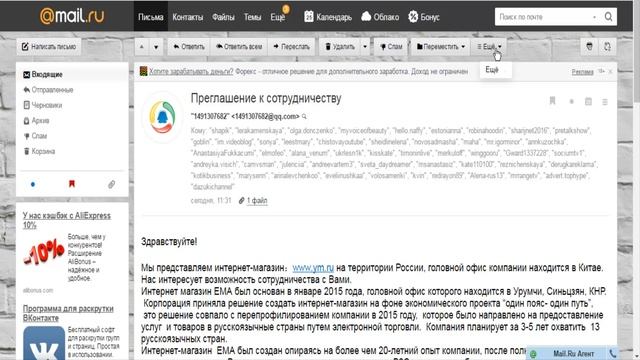Open the Mail.ru logo home page
The image size is (640, 360).
click(72, 16)
